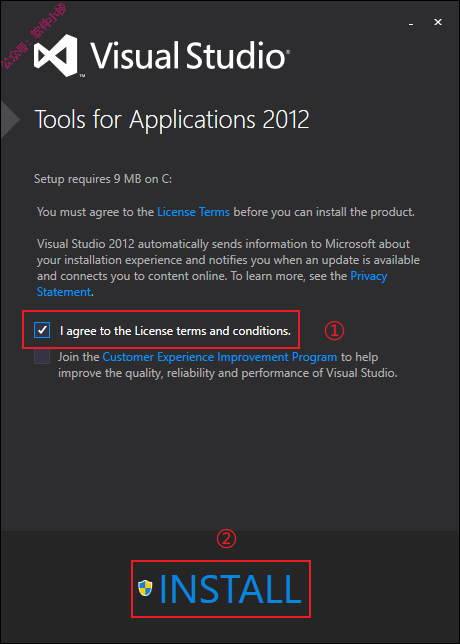Click the pink watermark text in the corner

33,35
